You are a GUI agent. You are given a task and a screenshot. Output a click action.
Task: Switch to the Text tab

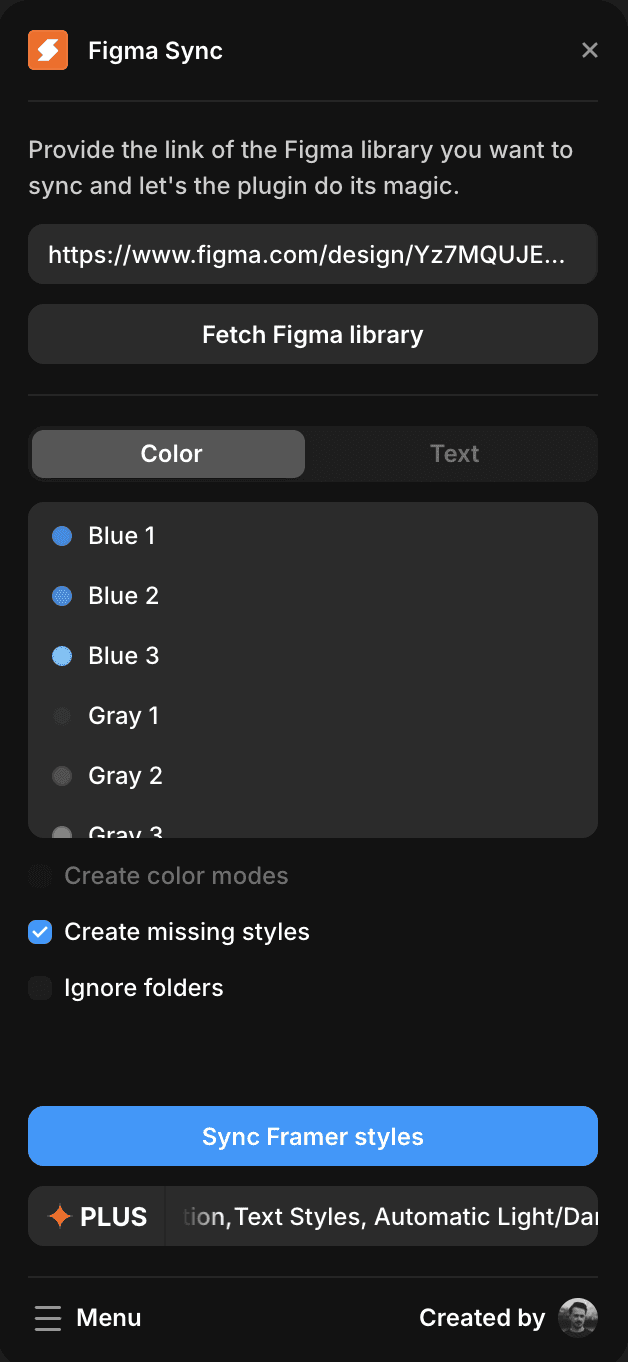(x=455, y=453)
